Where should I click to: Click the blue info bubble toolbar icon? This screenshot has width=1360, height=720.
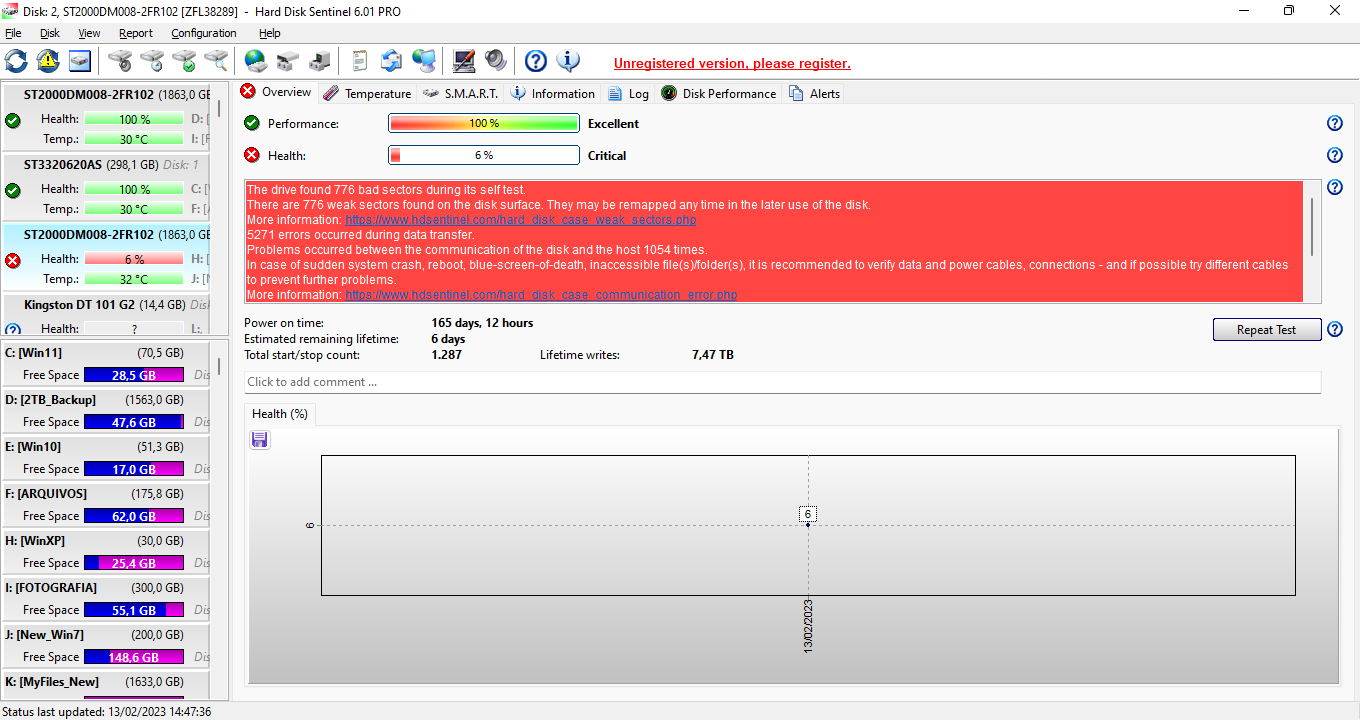tap(568, 61)
